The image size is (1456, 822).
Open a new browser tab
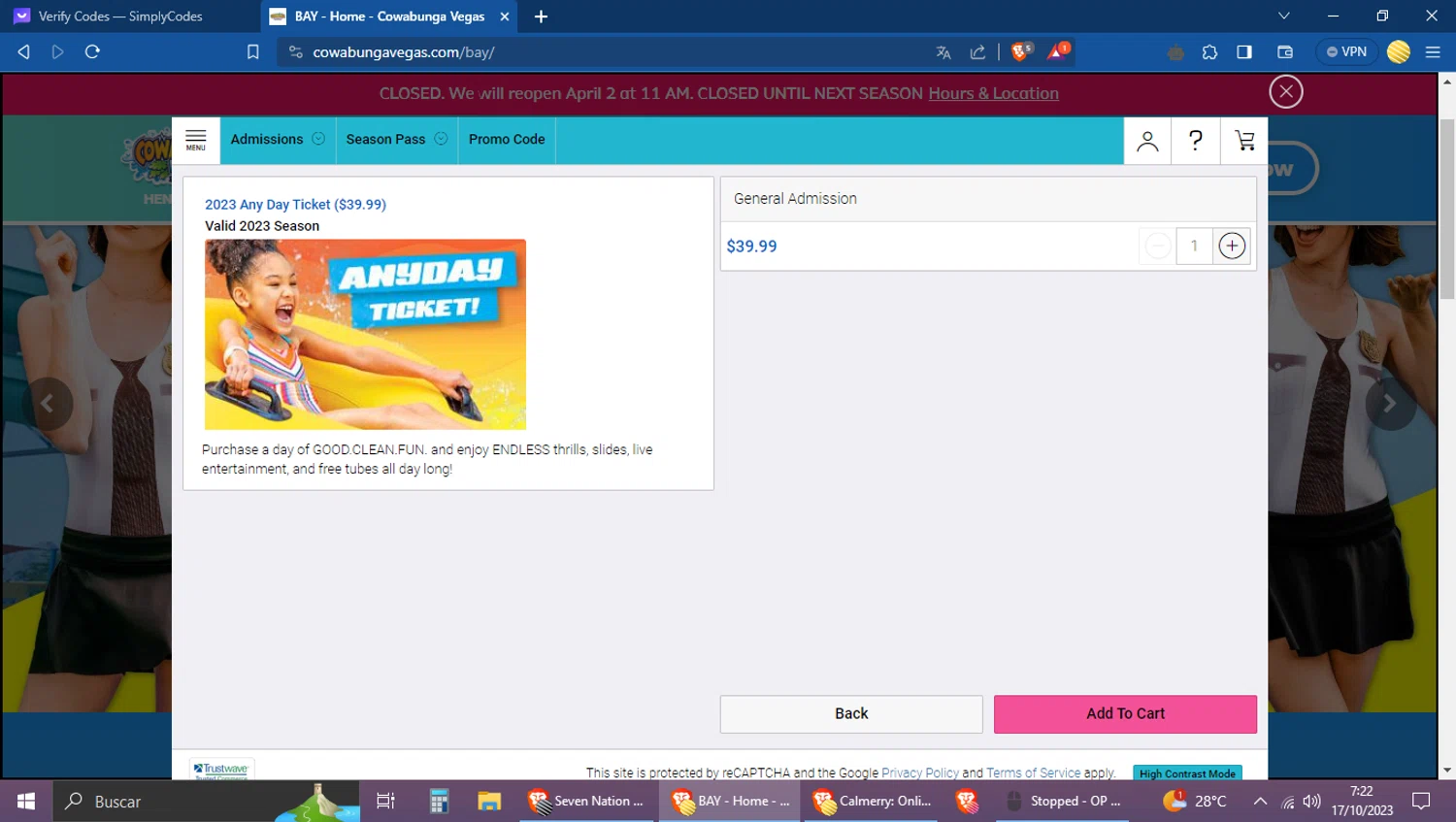tap(542, 16)
